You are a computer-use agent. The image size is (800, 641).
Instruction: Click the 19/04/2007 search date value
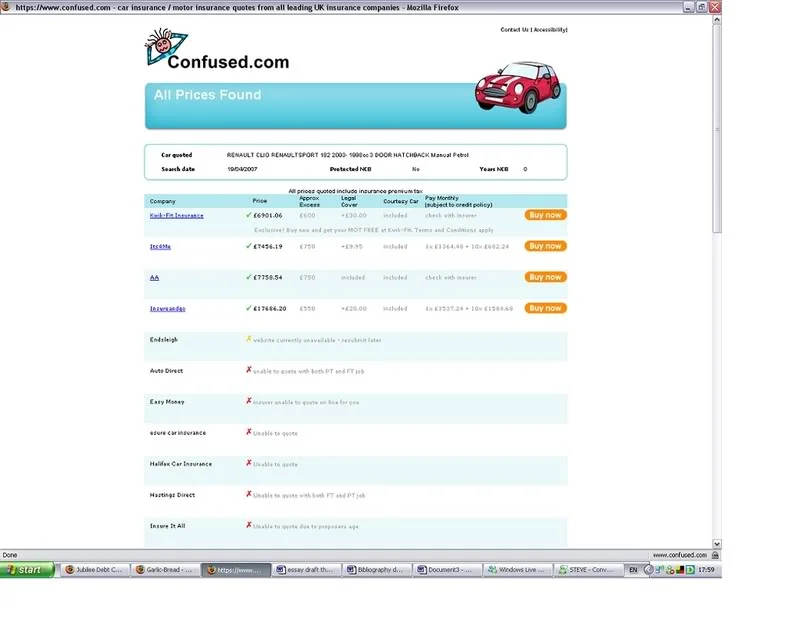point(242,169)
